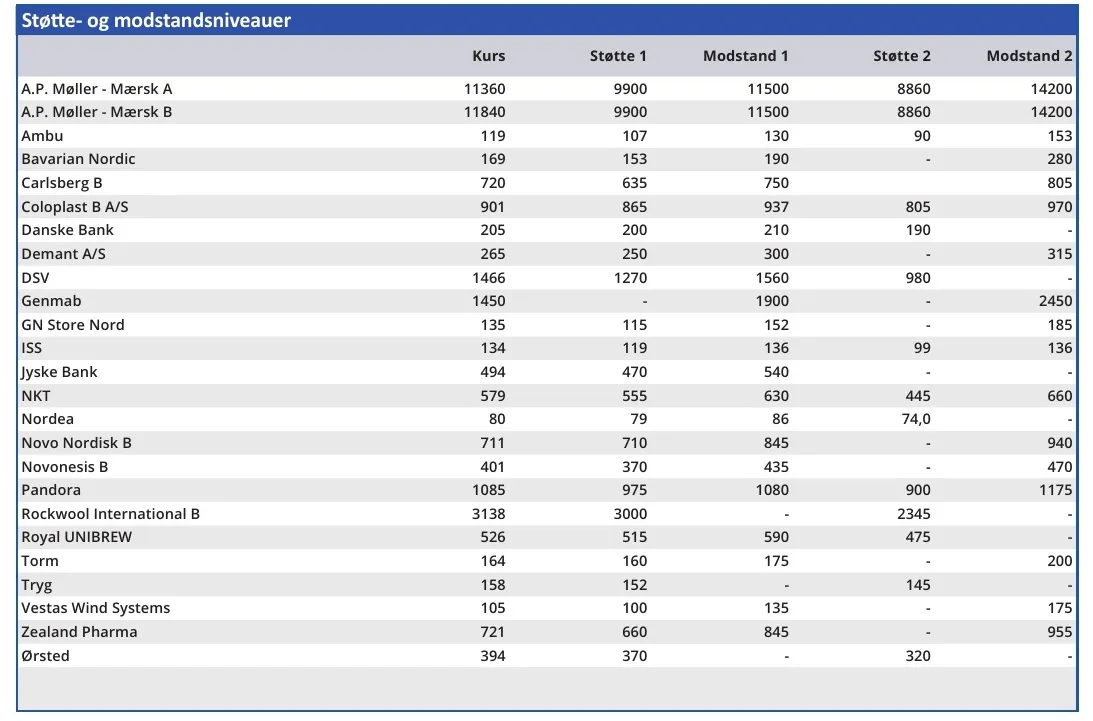
Task: Click the Kurs column header
Action: [488, 56]
